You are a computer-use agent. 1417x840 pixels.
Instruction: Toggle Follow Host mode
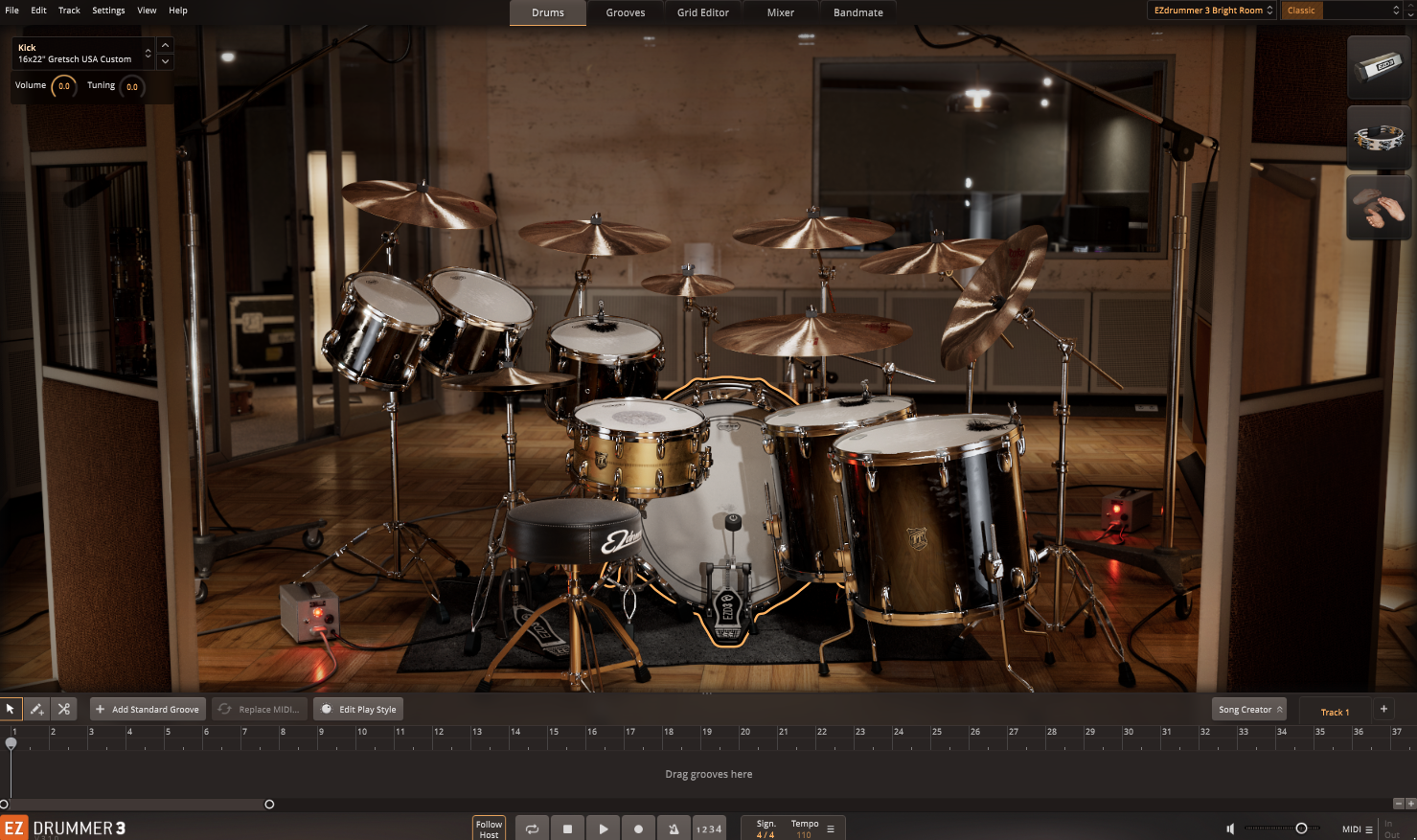489,829
